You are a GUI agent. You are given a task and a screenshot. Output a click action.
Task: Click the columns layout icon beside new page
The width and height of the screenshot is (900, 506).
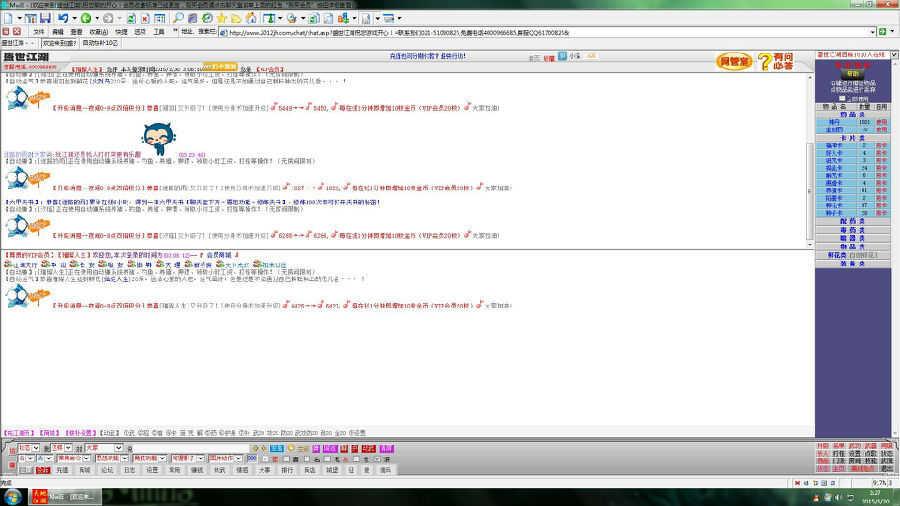coord(30,18)
